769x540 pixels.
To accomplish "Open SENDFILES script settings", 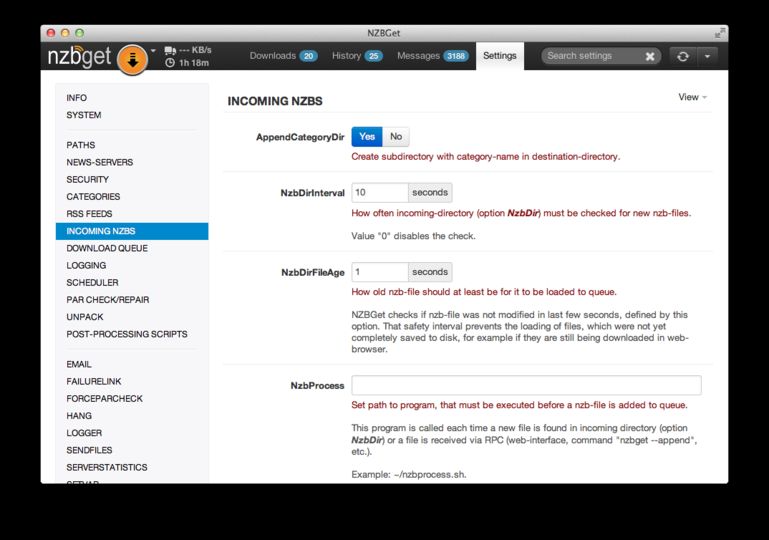I will [x=89, y=450].
